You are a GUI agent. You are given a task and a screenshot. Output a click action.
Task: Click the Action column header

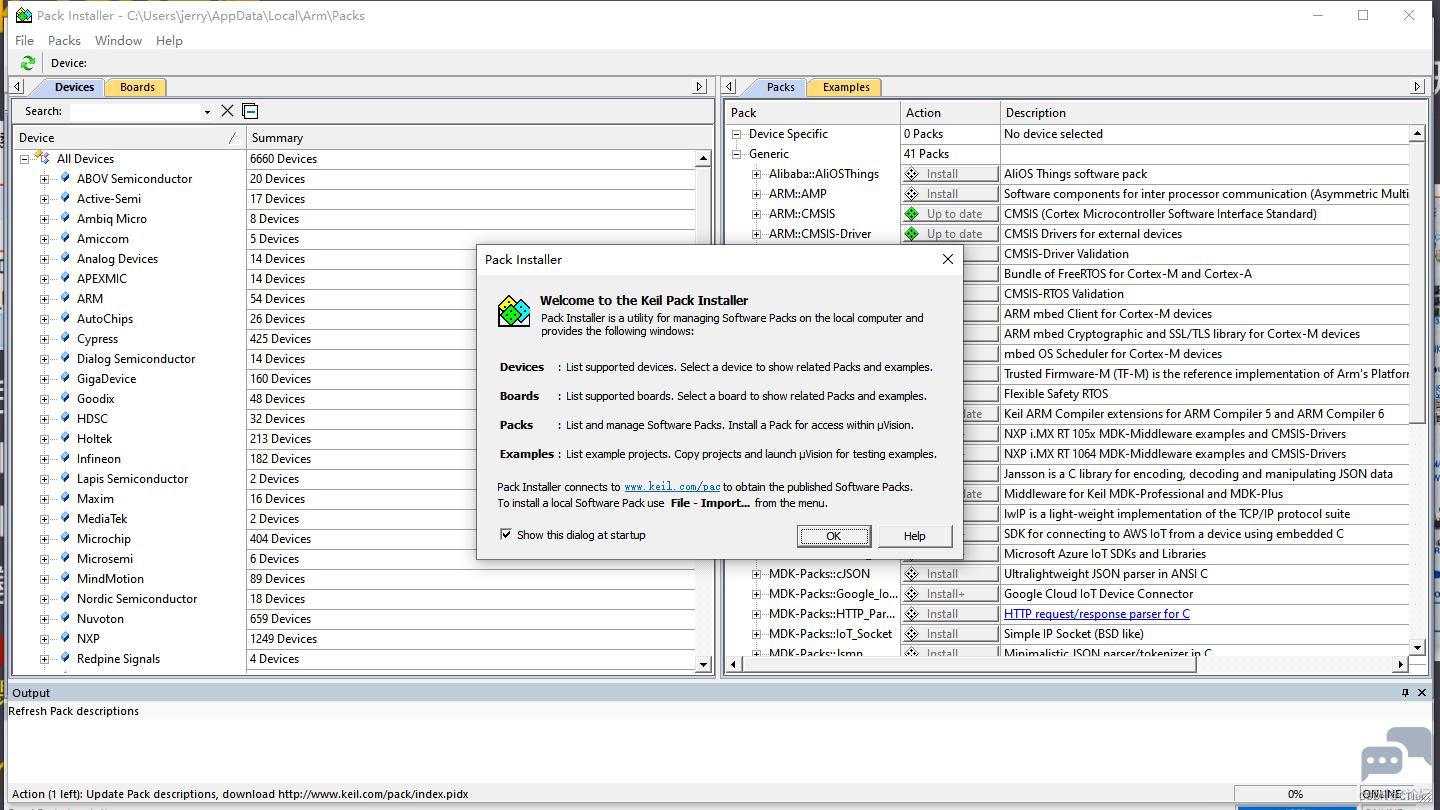tap(950, 112)
